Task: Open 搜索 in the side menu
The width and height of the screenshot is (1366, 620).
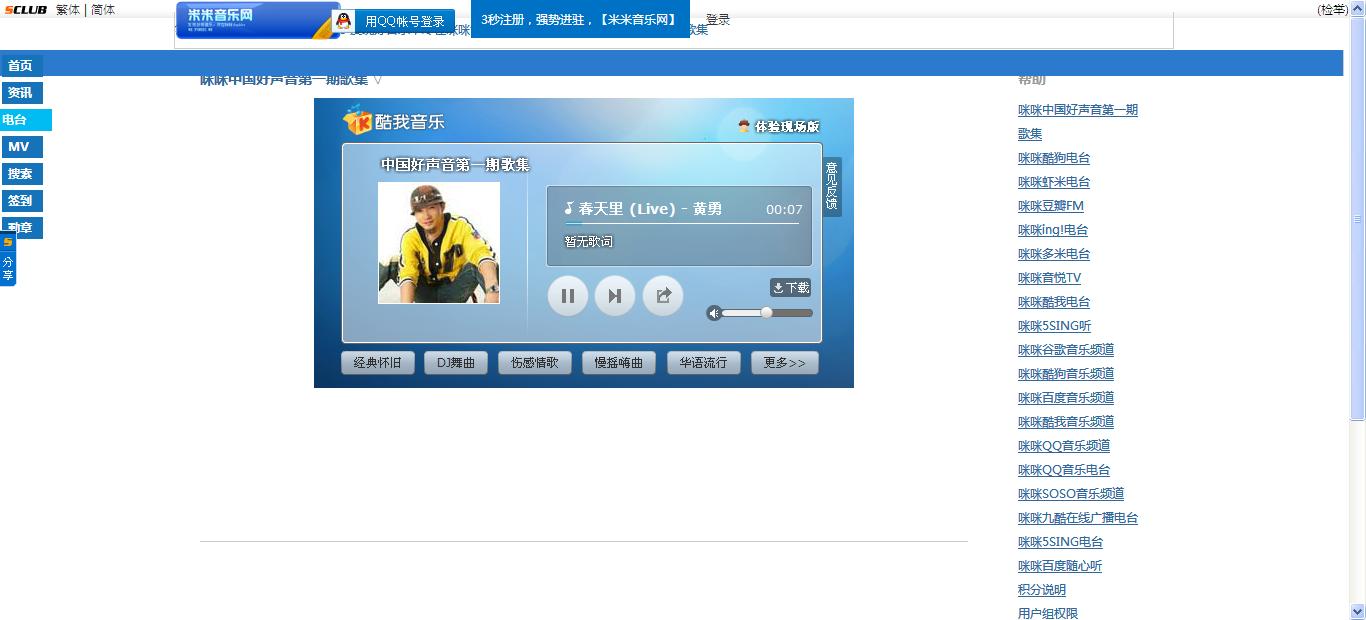Action: 20,174
